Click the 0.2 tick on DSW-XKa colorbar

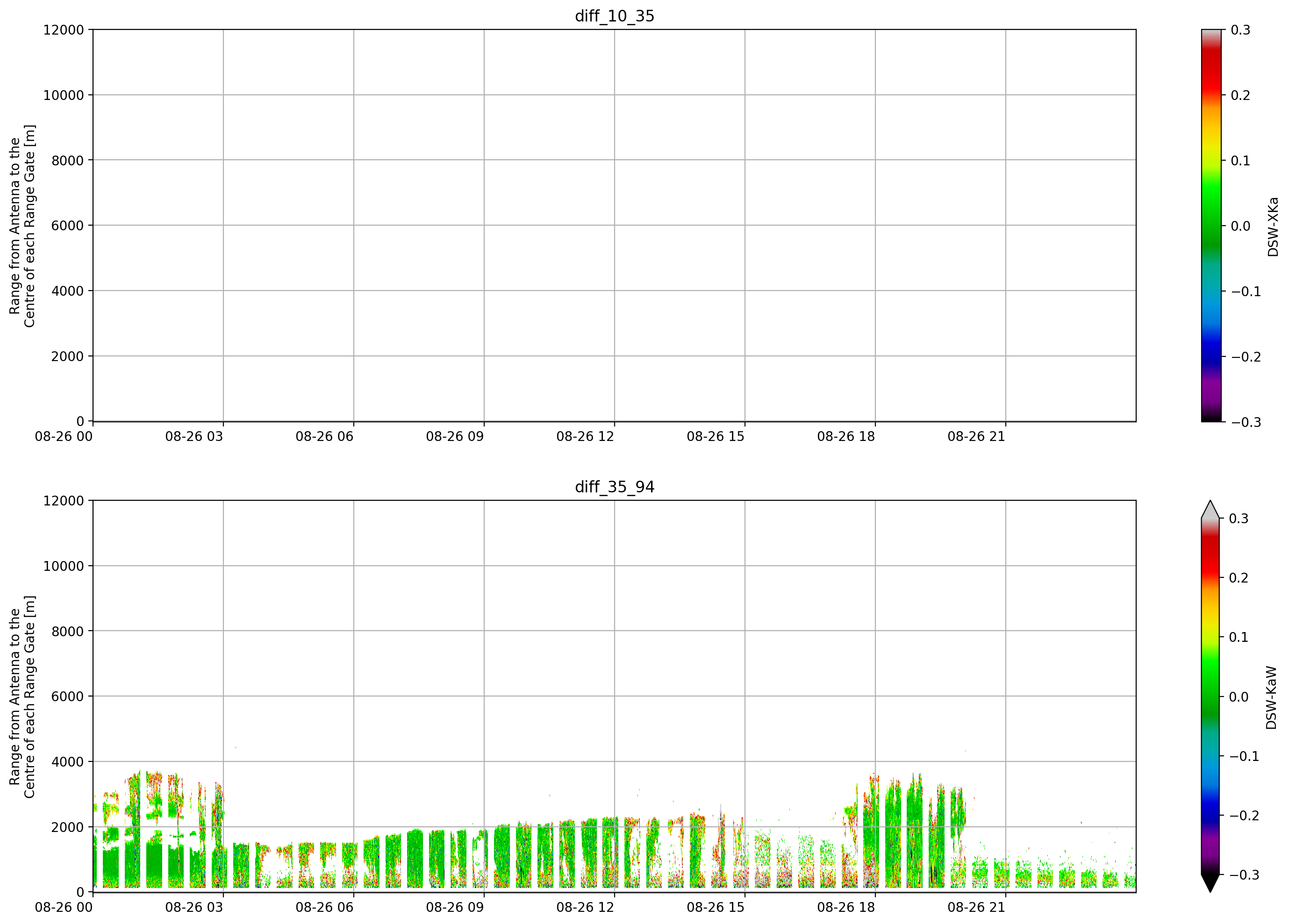pyautogui.click(x=1241, y=95)
